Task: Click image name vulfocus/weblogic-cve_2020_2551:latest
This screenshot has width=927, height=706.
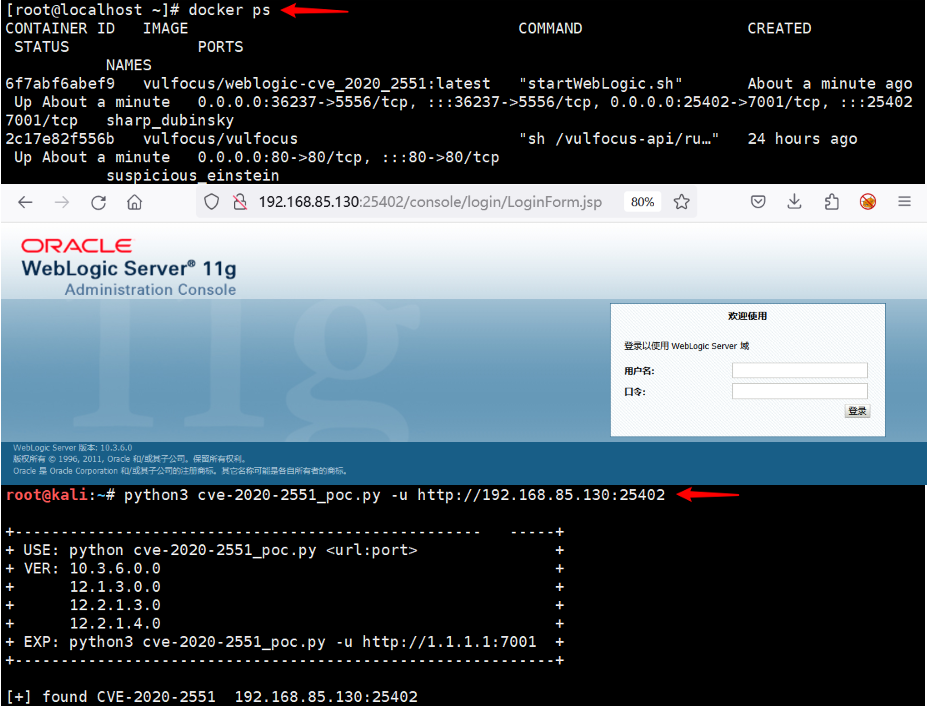Action: [x=317, y=84]
